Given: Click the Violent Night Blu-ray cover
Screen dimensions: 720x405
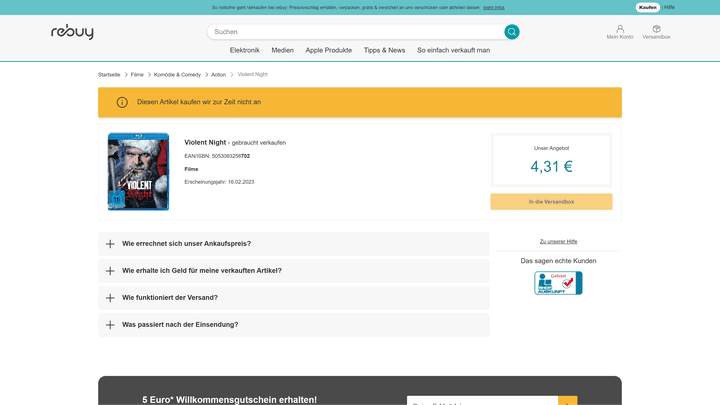Looking at the screenshot, I should point(138,172).
